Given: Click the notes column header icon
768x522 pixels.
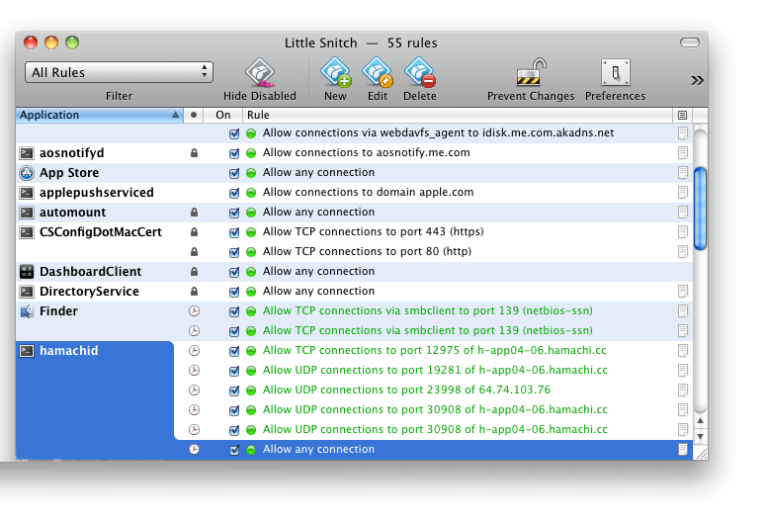Looking at the screenshot, I should click(x=682, y=115).
